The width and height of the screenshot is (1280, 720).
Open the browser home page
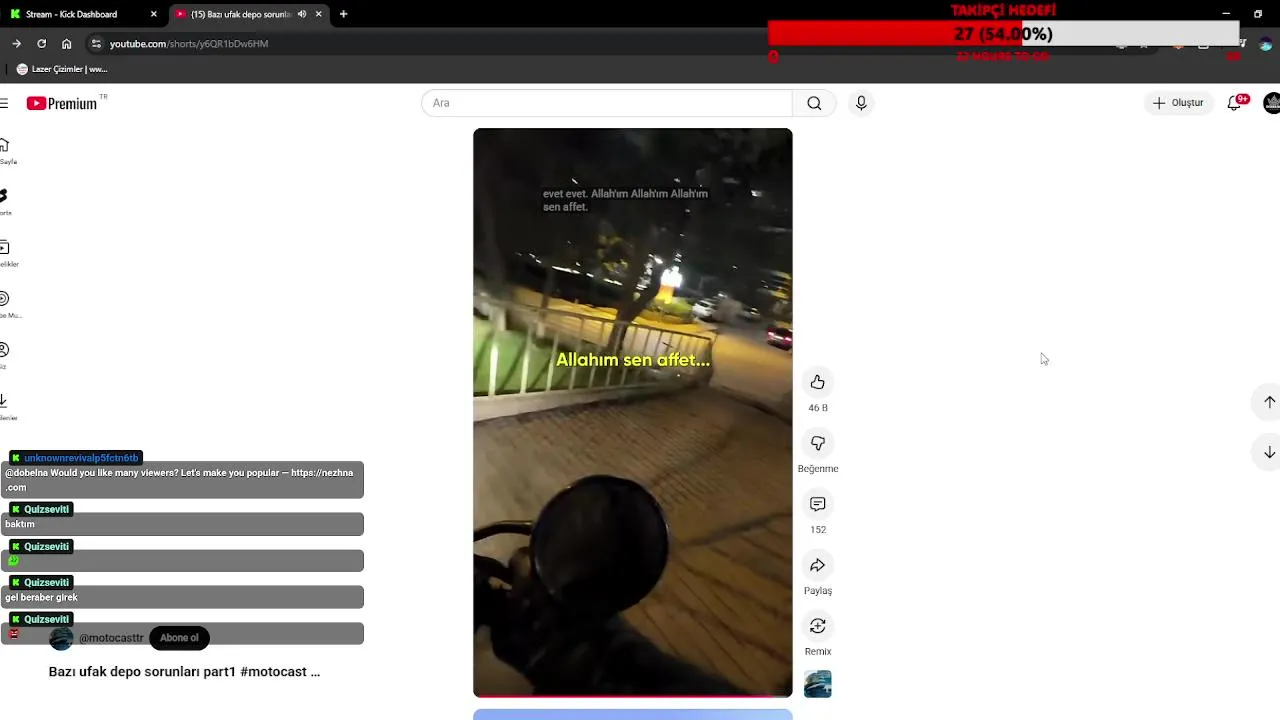pos(66,44)
